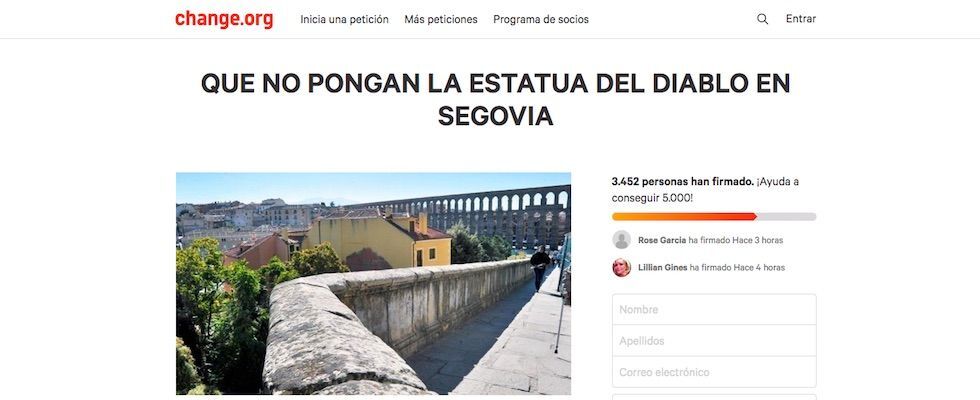
Task: Click Rose Garcia's gray avatar icon
Action: 621,240
